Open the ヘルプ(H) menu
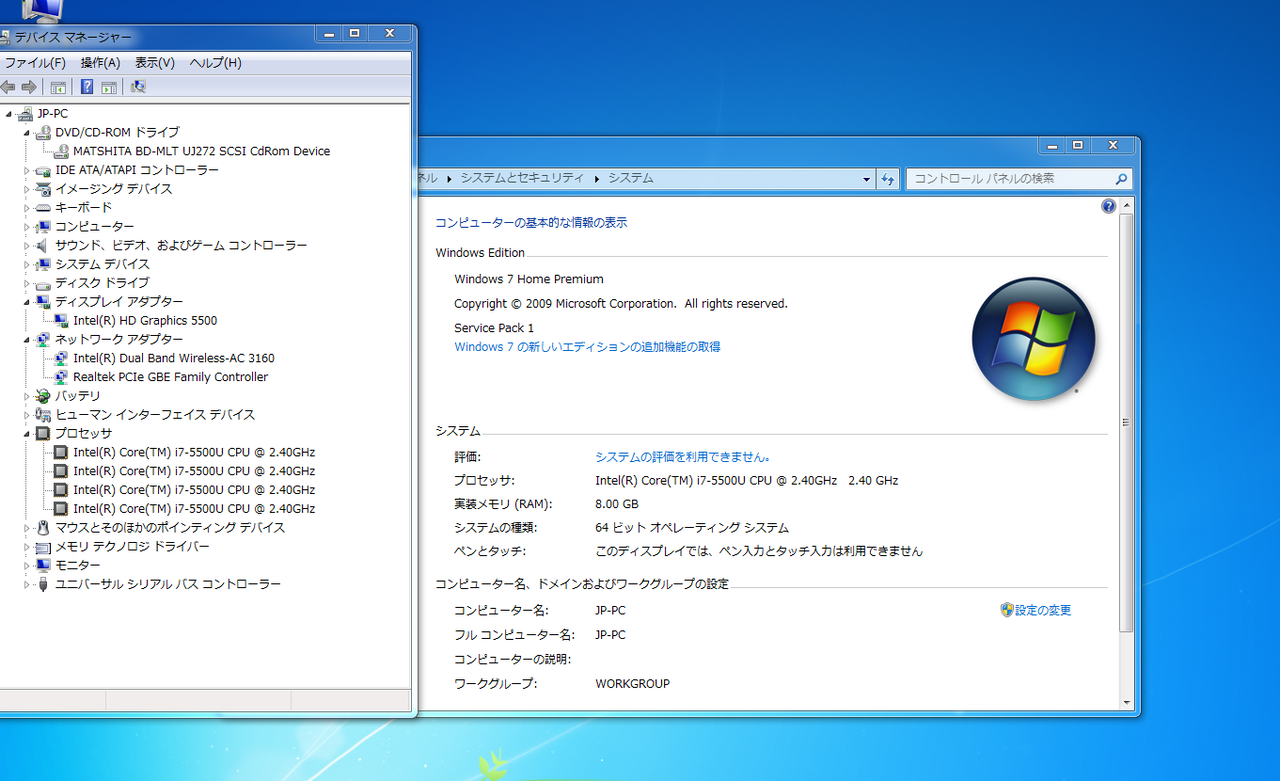Screen dimensions: 1280x781 pyautogui.click(x=215, y=63)
